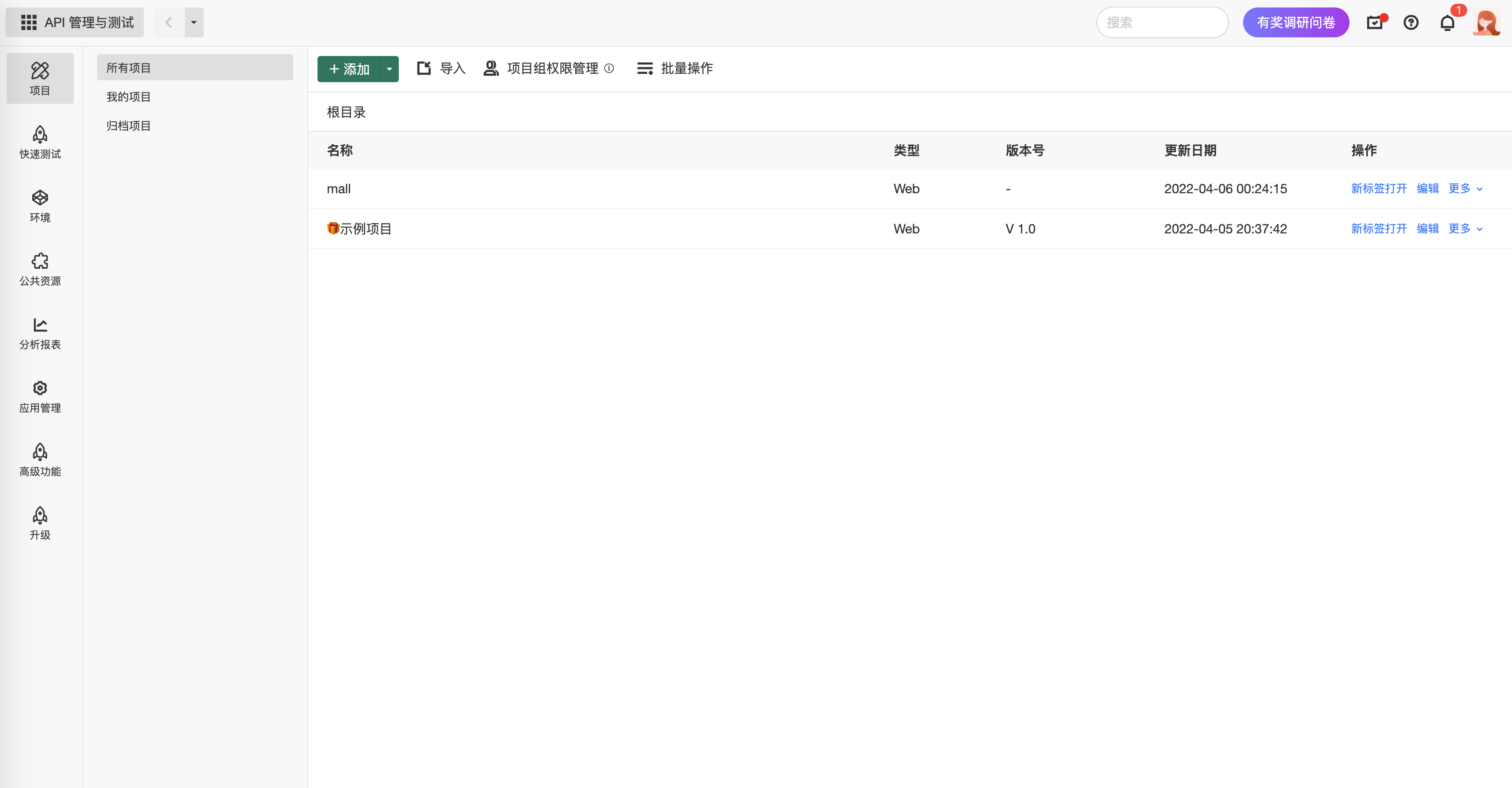Click the 批量操作 toolbar item
Viewport: 1512px width, 788px height.
[x=675, y=69]
